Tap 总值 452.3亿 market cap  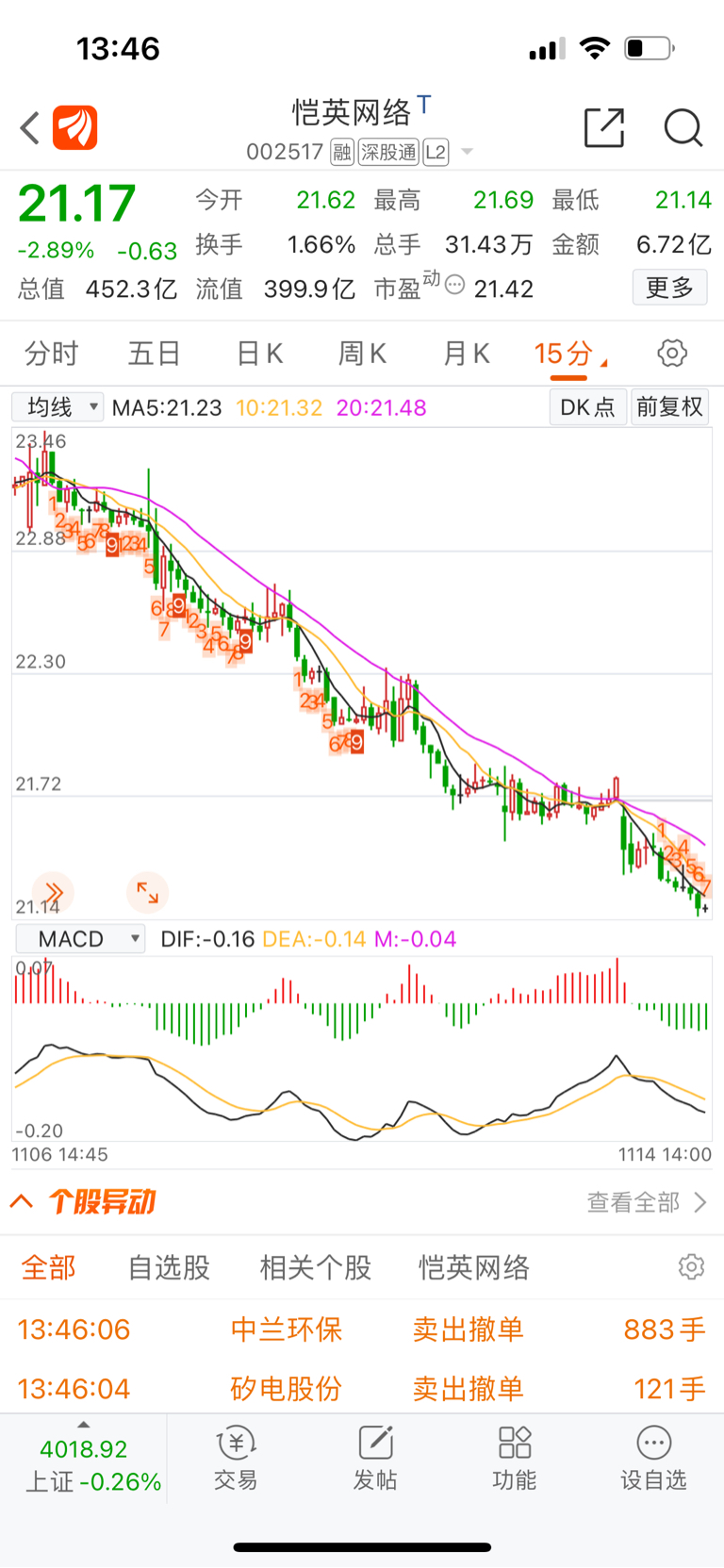tap(97, 289)
